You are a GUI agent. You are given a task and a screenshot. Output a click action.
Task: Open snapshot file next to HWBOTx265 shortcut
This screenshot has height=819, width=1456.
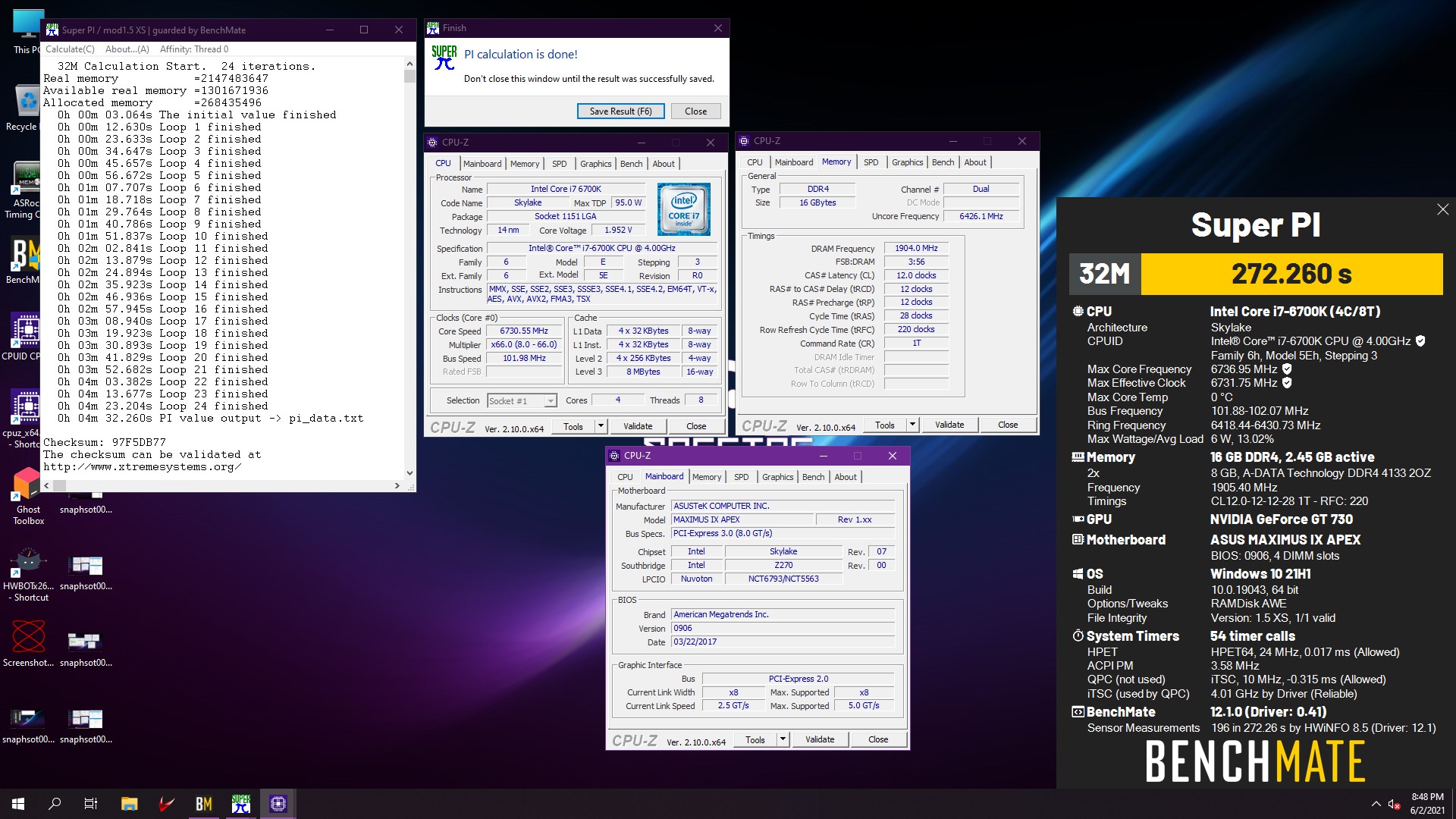click(86, 573)
